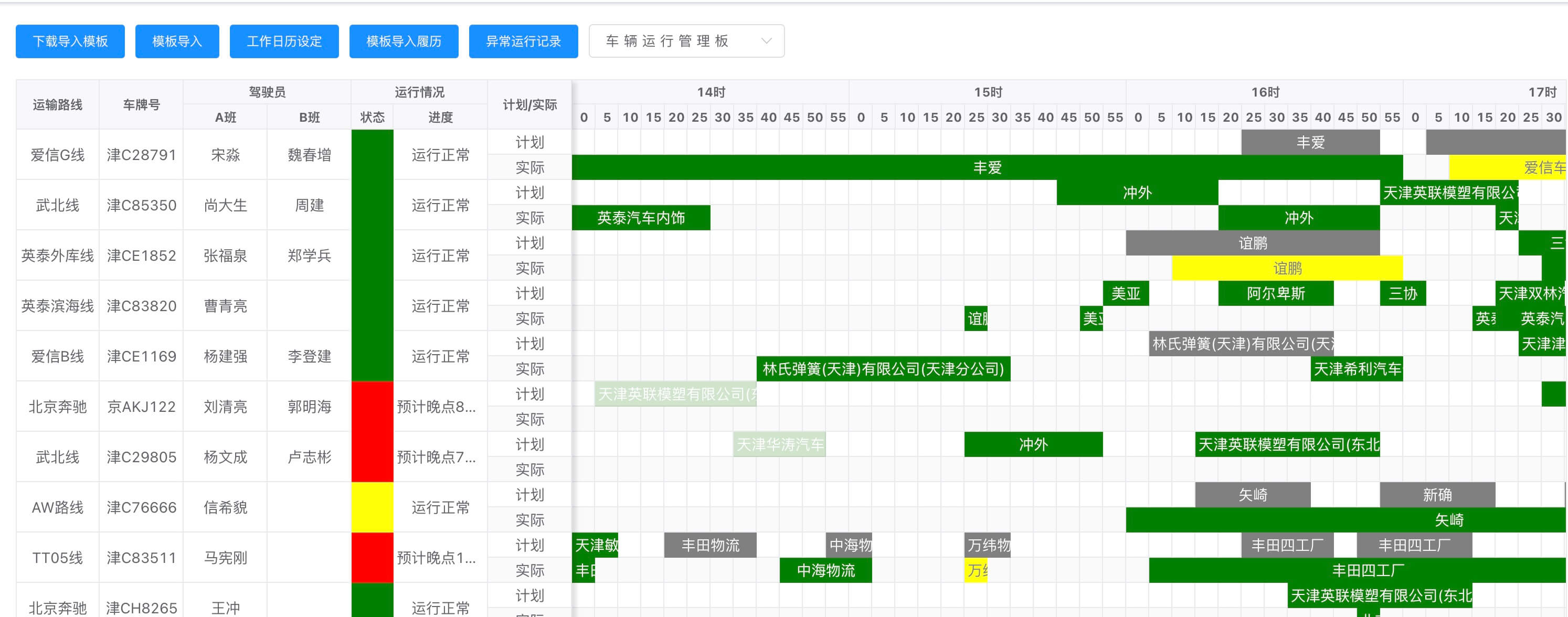The image size is (1568, 617).
Task: Click the faded 天津华涛汽车 planned bar
Action: point(780,444)
